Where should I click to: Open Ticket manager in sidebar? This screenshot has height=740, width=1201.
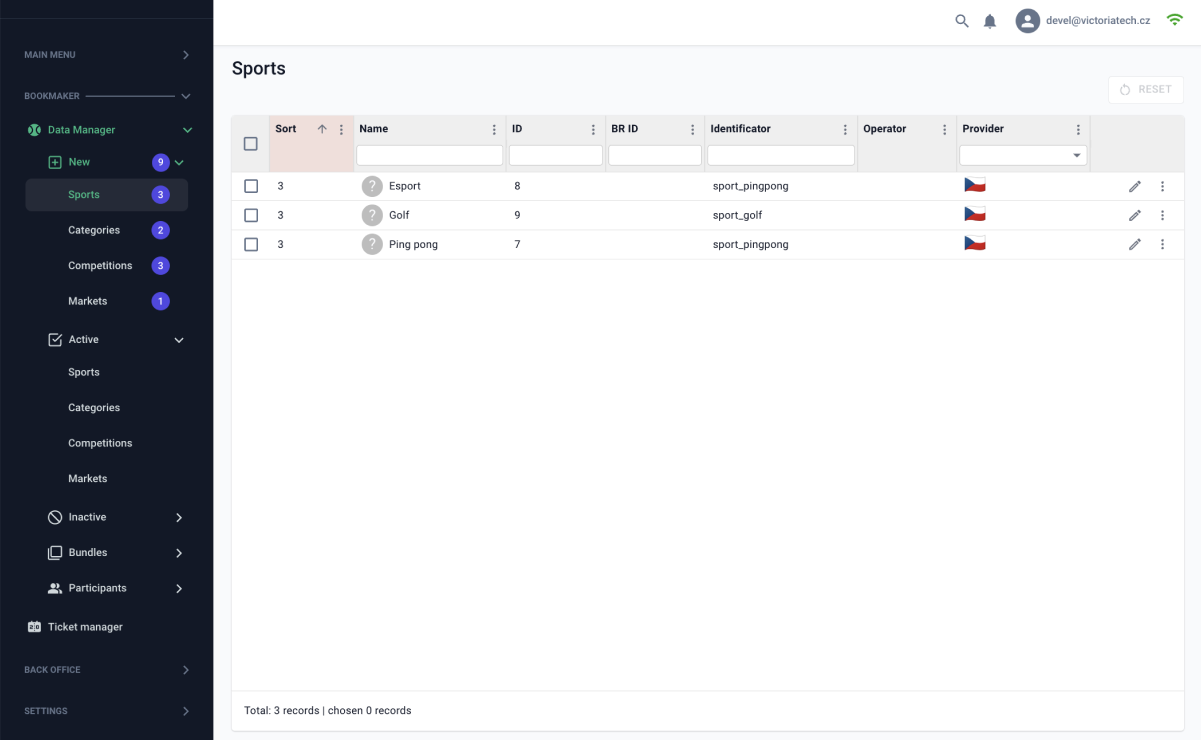(85, 627)
